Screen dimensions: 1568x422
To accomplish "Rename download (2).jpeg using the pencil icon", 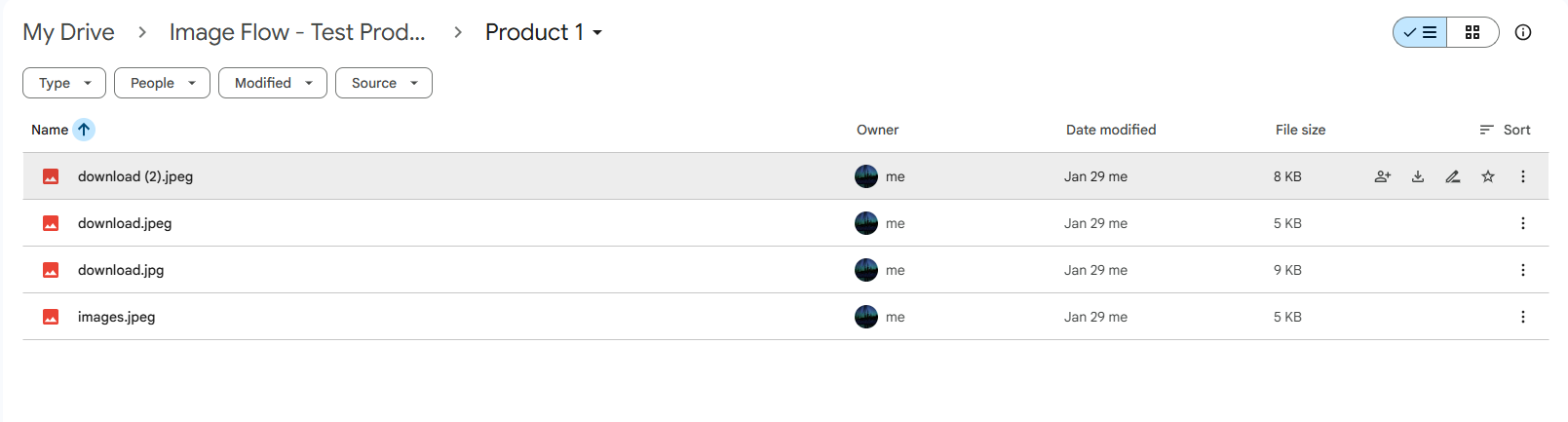I will click(x=1453, y=176).
